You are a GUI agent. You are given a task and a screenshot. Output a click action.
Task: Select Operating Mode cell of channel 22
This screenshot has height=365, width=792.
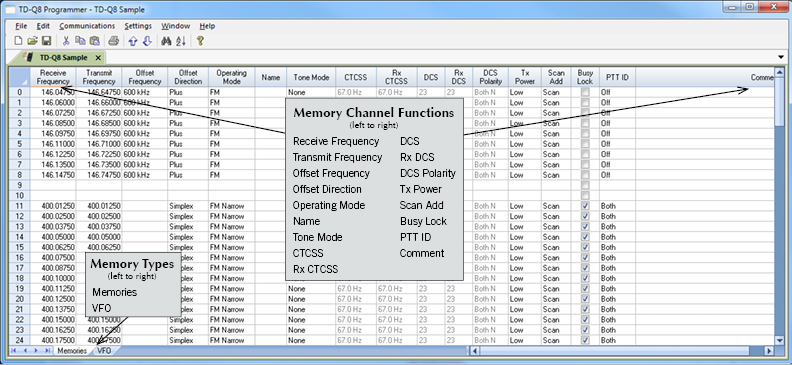pyautogui.click(x=231, y=320)
